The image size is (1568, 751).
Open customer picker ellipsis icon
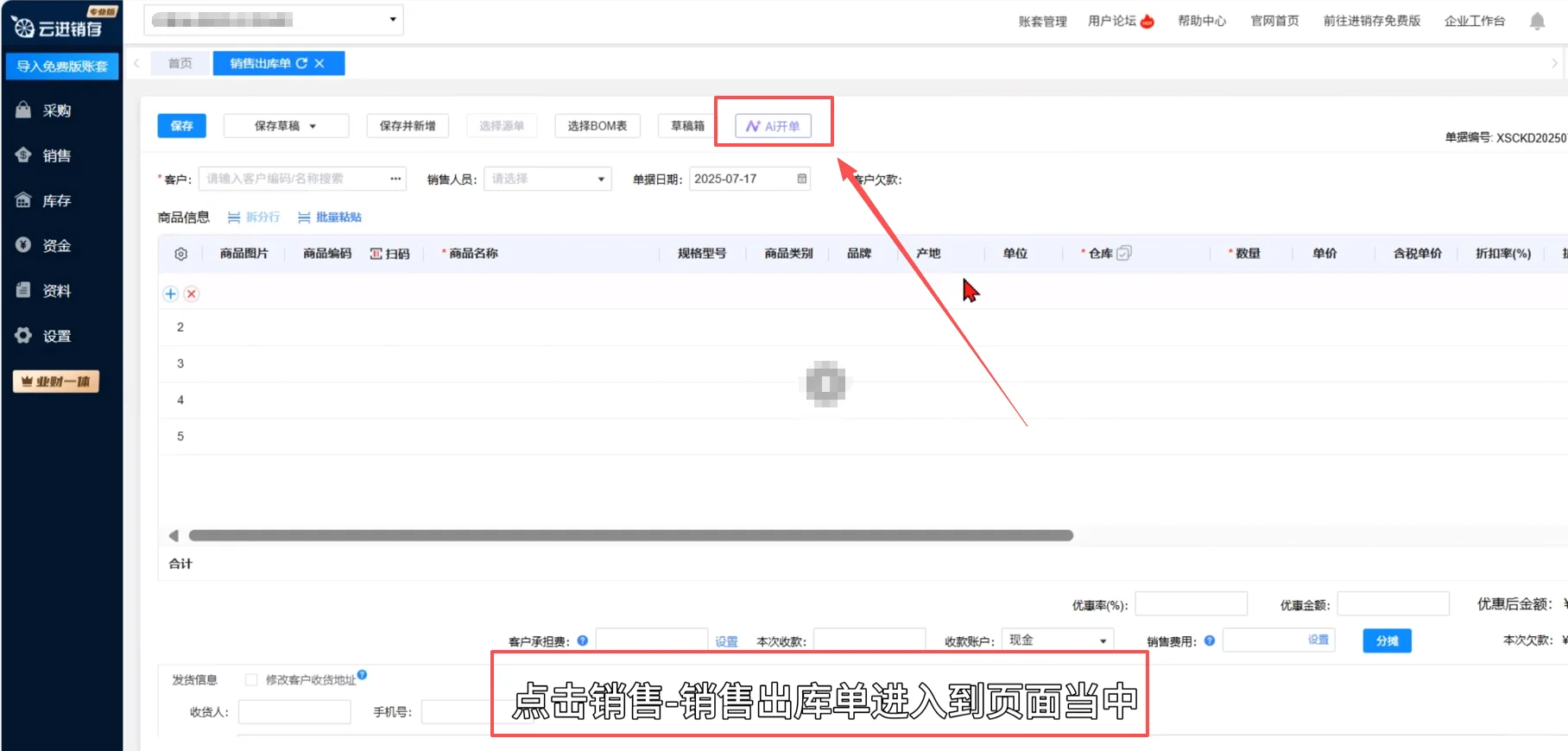click(x=395, y=179)
